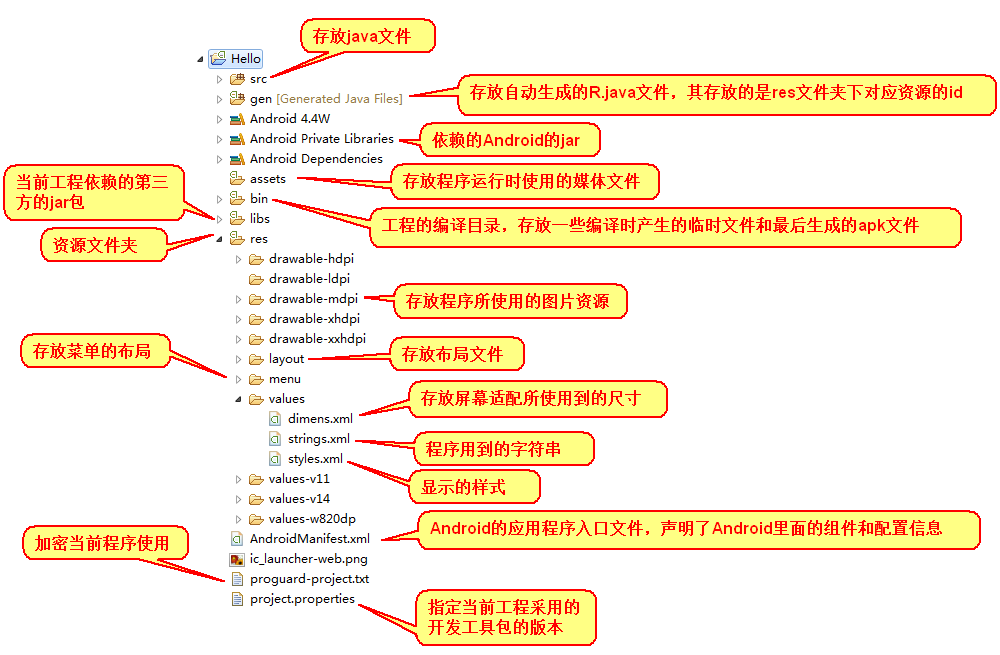Click the drawable-mdpi folder icon
This screenshot has width=1000, height=655.
coord(256,299)
